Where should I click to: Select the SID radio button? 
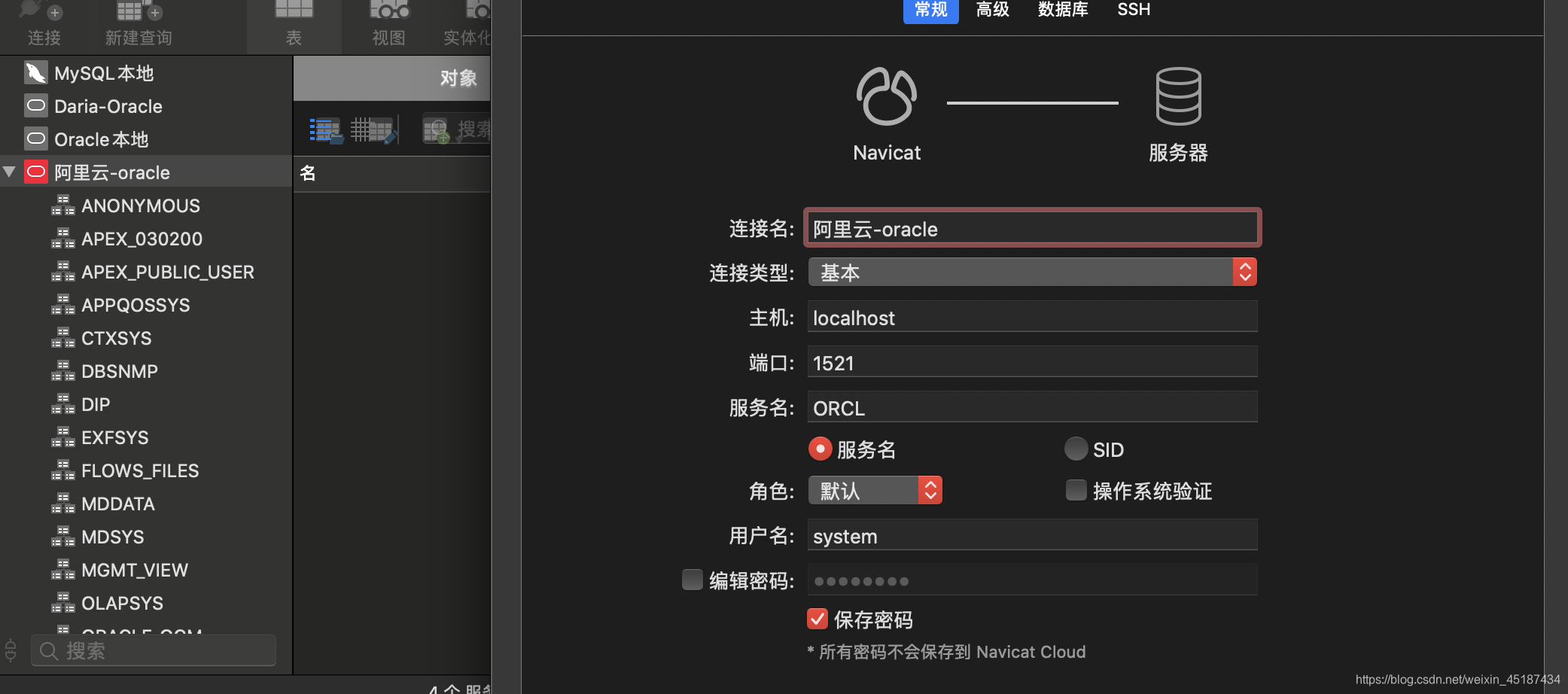click(x=1076, y=449)
